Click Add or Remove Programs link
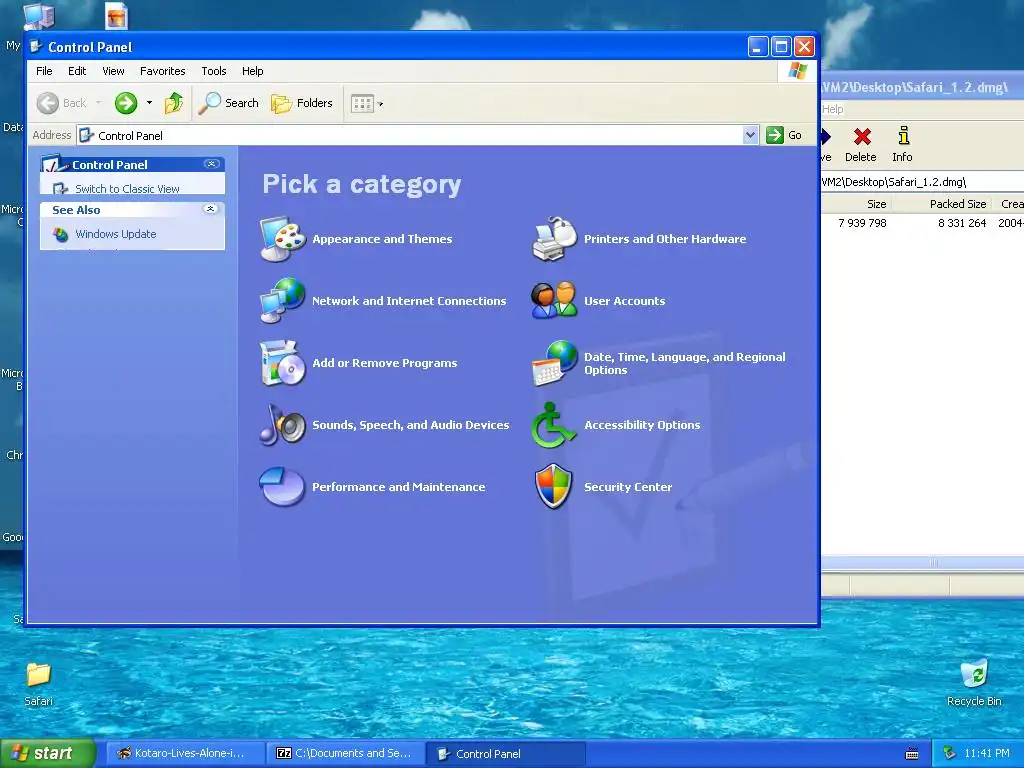The image size is (1024, 768). click(x=385, y=363)
